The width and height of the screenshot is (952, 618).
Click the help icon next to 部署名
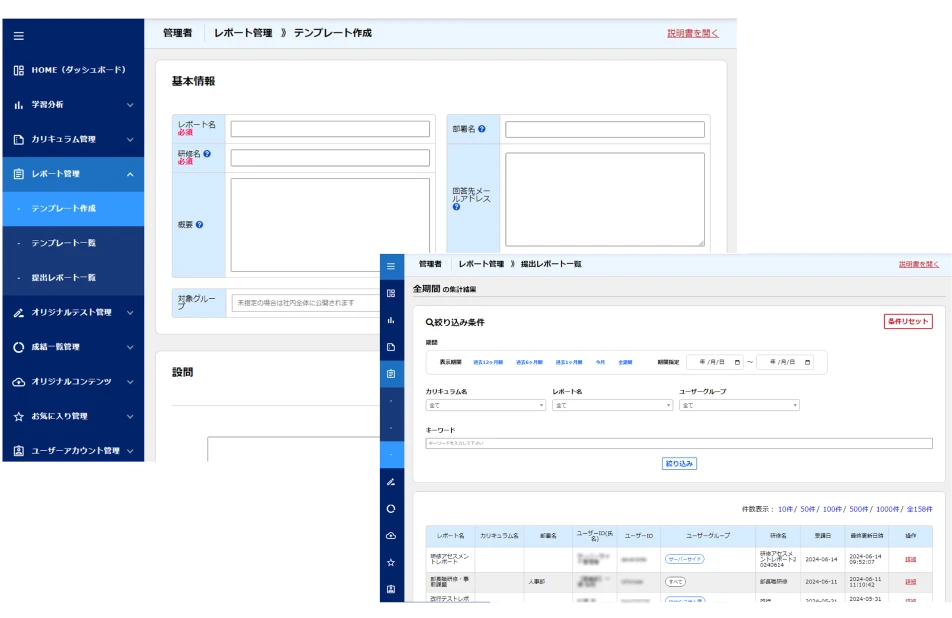coord(482,129)
